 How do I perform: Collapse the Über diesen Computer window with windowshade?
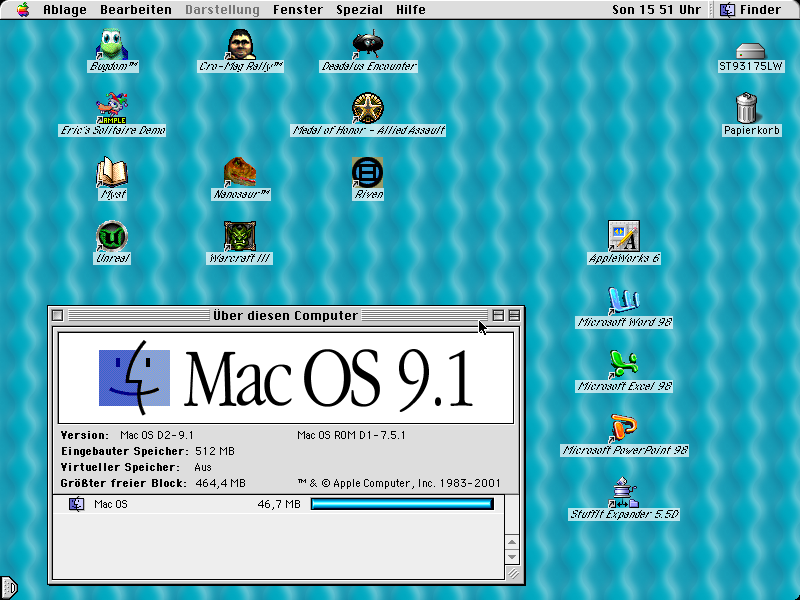point(514,315)
